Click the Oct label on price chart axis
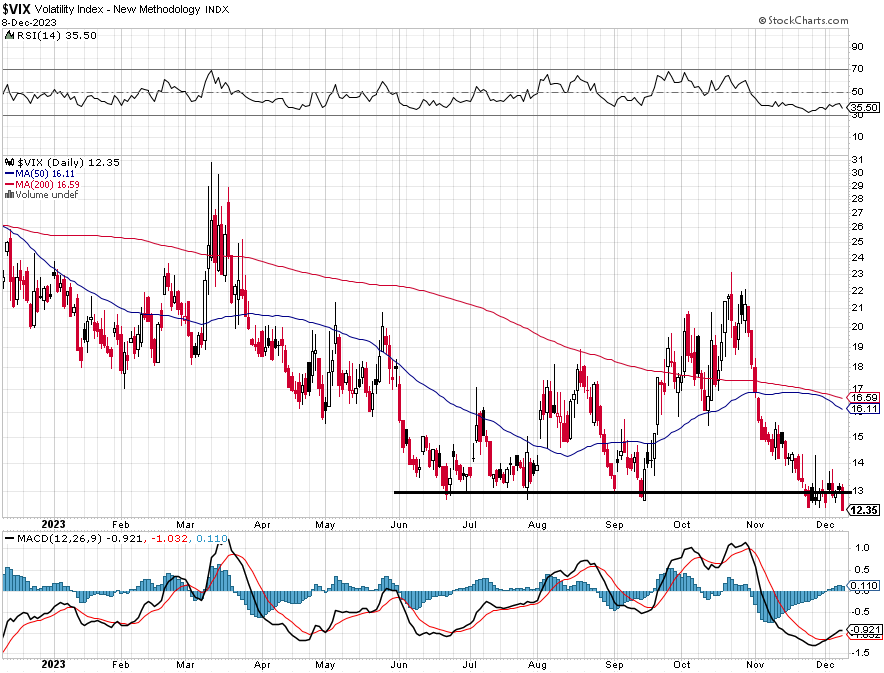The width and height of the screenshot is (884, 673). [682, 524]
